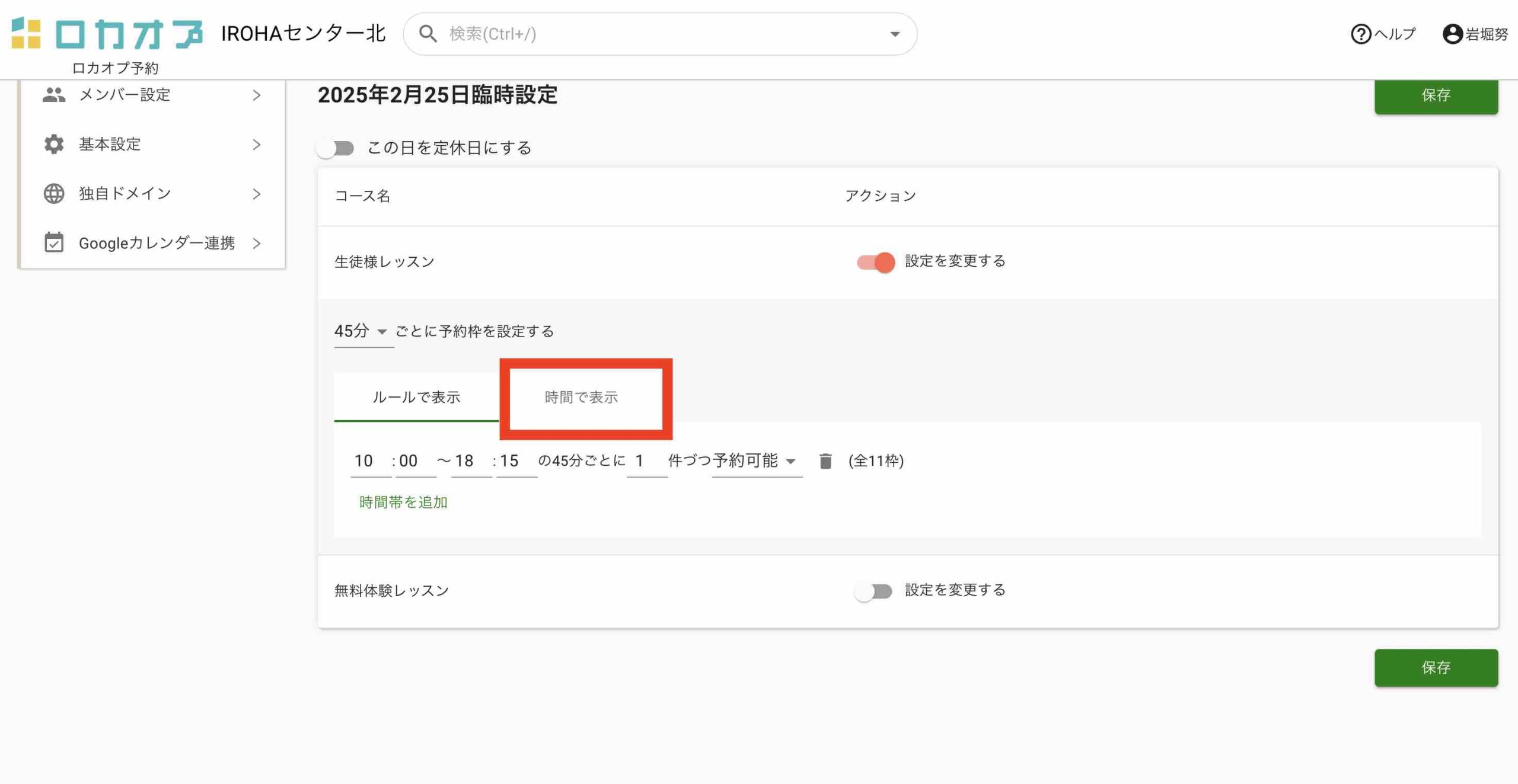Click the 時間帯を追加 link
This screenshot has height=784, width=1518.
403,503
